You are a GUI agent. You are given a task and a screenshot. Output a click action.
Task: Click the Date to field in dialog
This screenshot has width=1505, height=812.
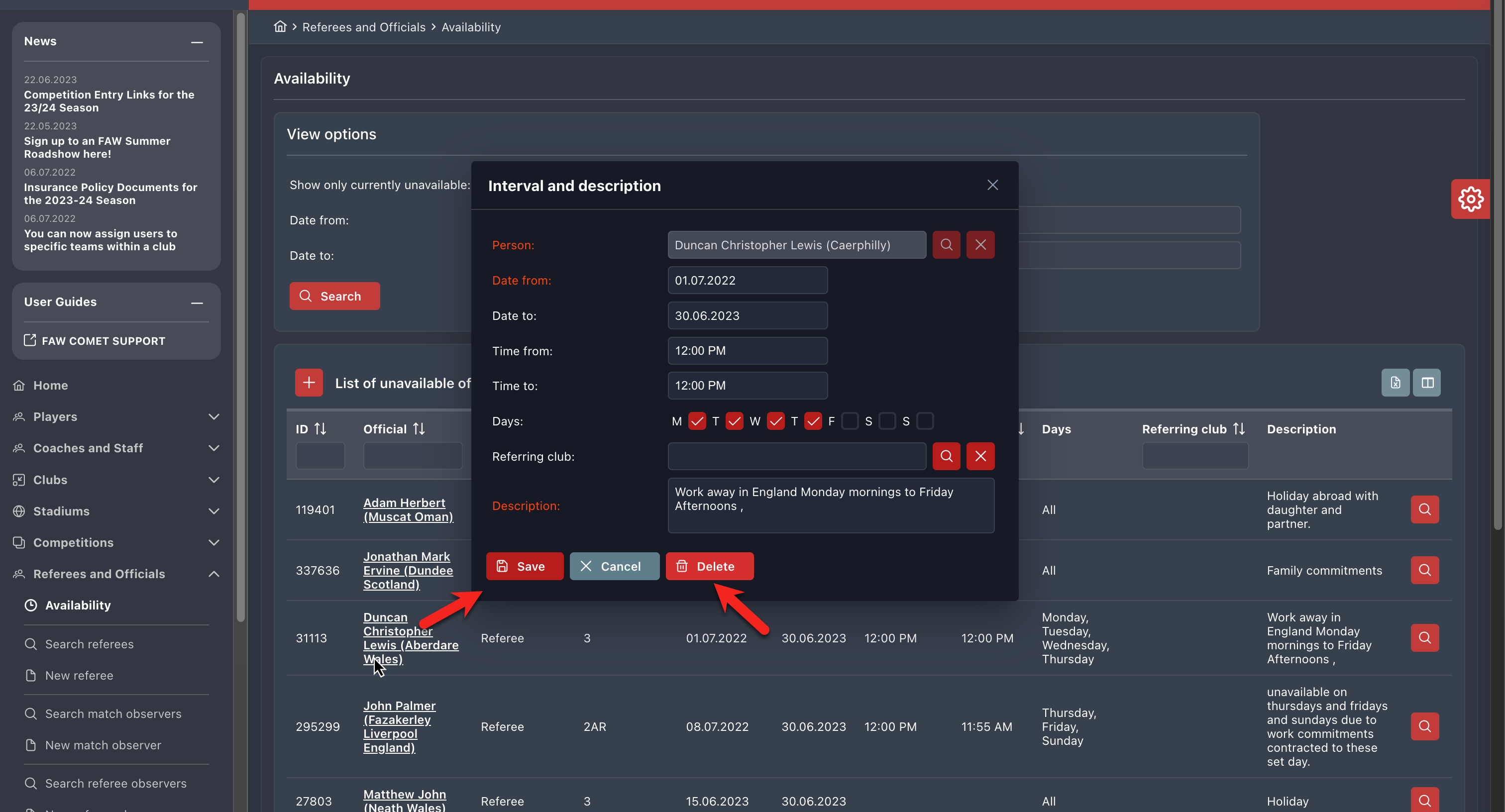click(747, 315)
